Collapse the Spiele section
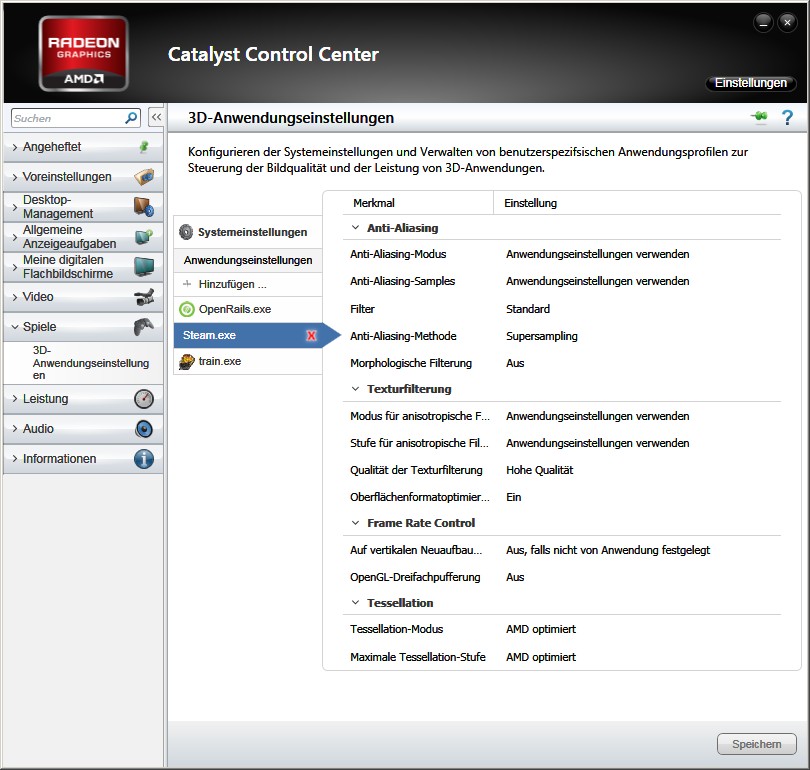Viewport: 810px width, 770px height. [14, 327]
